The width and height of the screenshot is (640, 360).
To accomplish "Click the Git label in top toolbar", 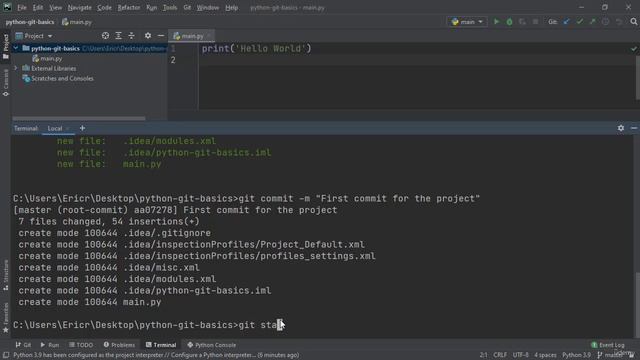I will click(552, 22).
